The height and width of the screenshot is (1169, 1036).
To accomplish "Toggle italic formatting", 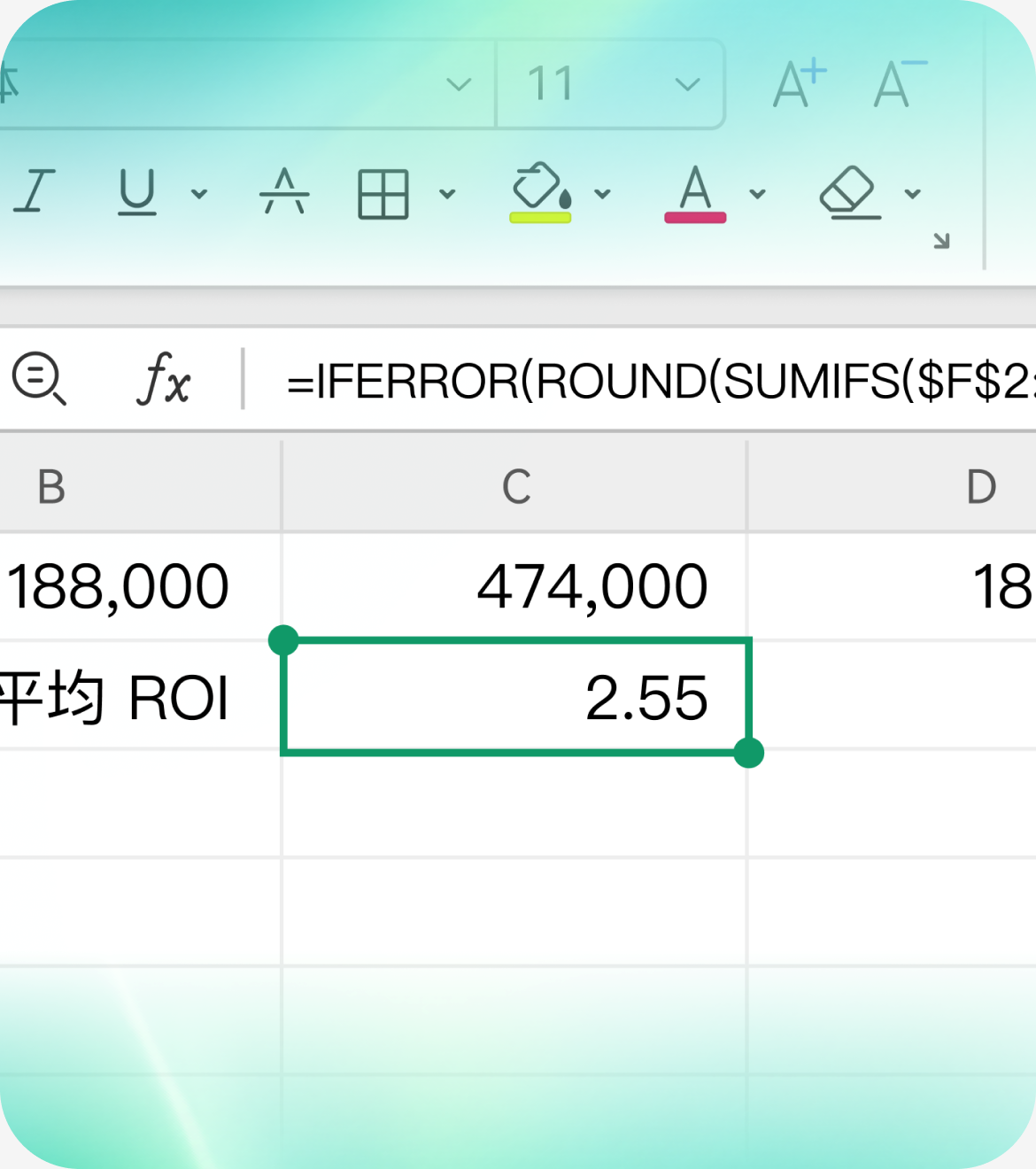I will [x=35, y=191].
